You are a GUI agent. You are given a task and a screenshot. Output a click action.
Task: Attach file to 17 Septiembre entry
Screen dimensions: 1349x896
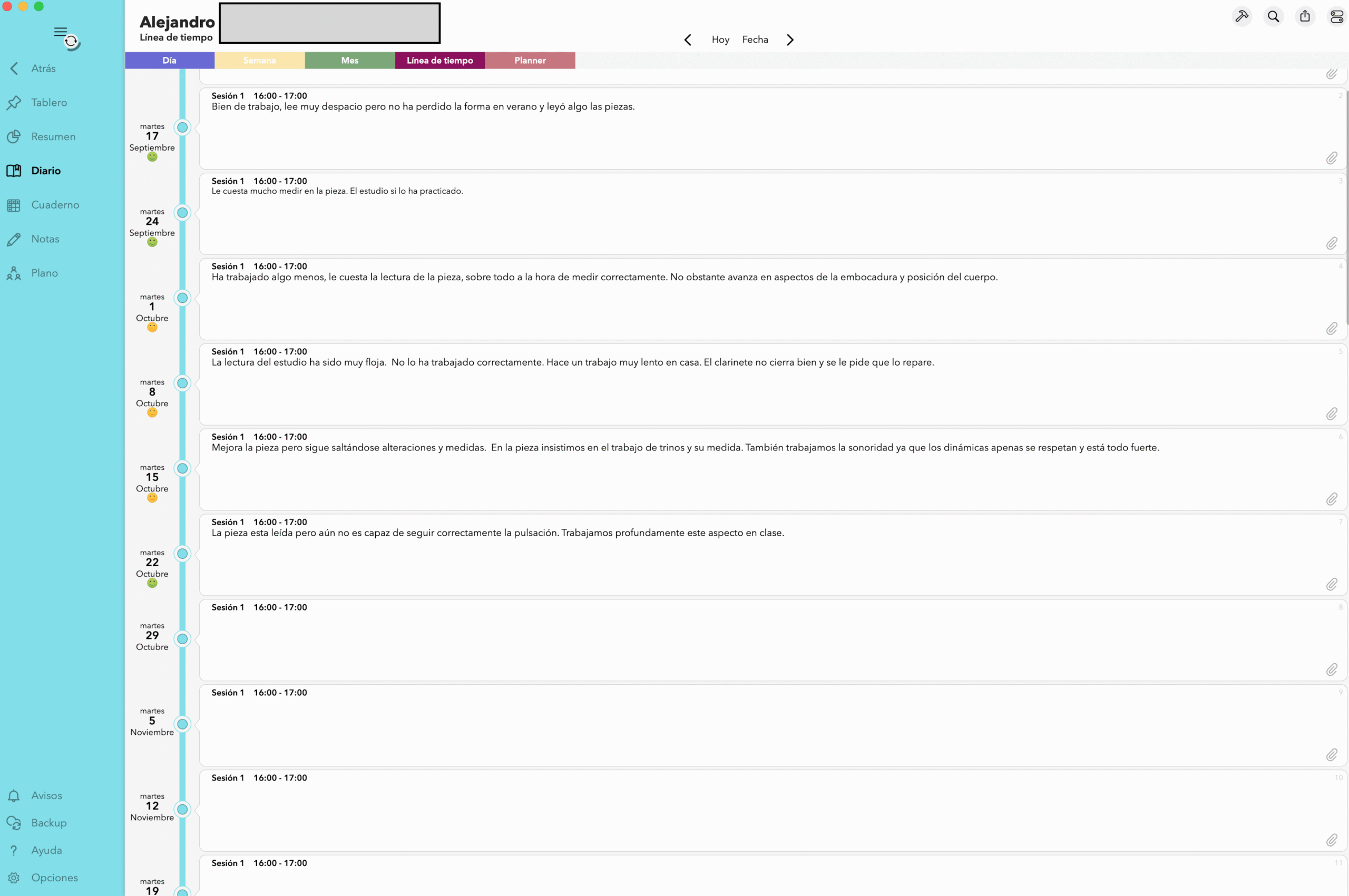pos(1331,158)
